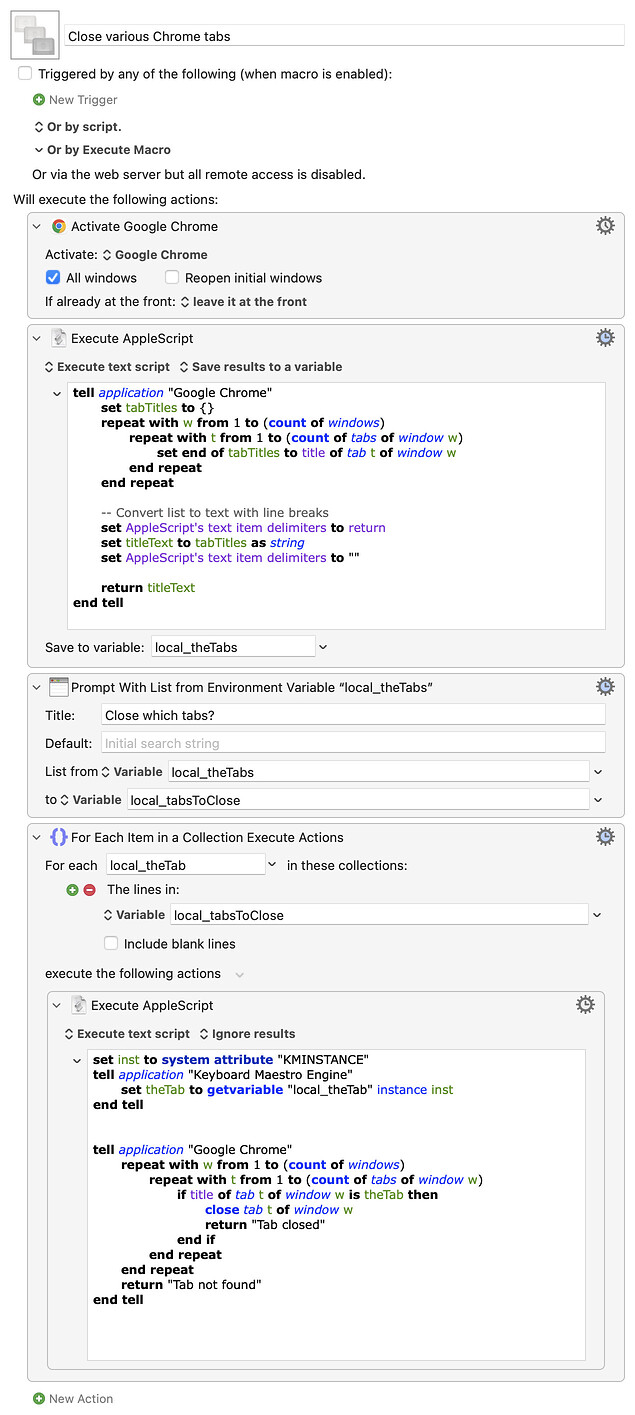Collapse the Prompt With List action

[38, 687]
